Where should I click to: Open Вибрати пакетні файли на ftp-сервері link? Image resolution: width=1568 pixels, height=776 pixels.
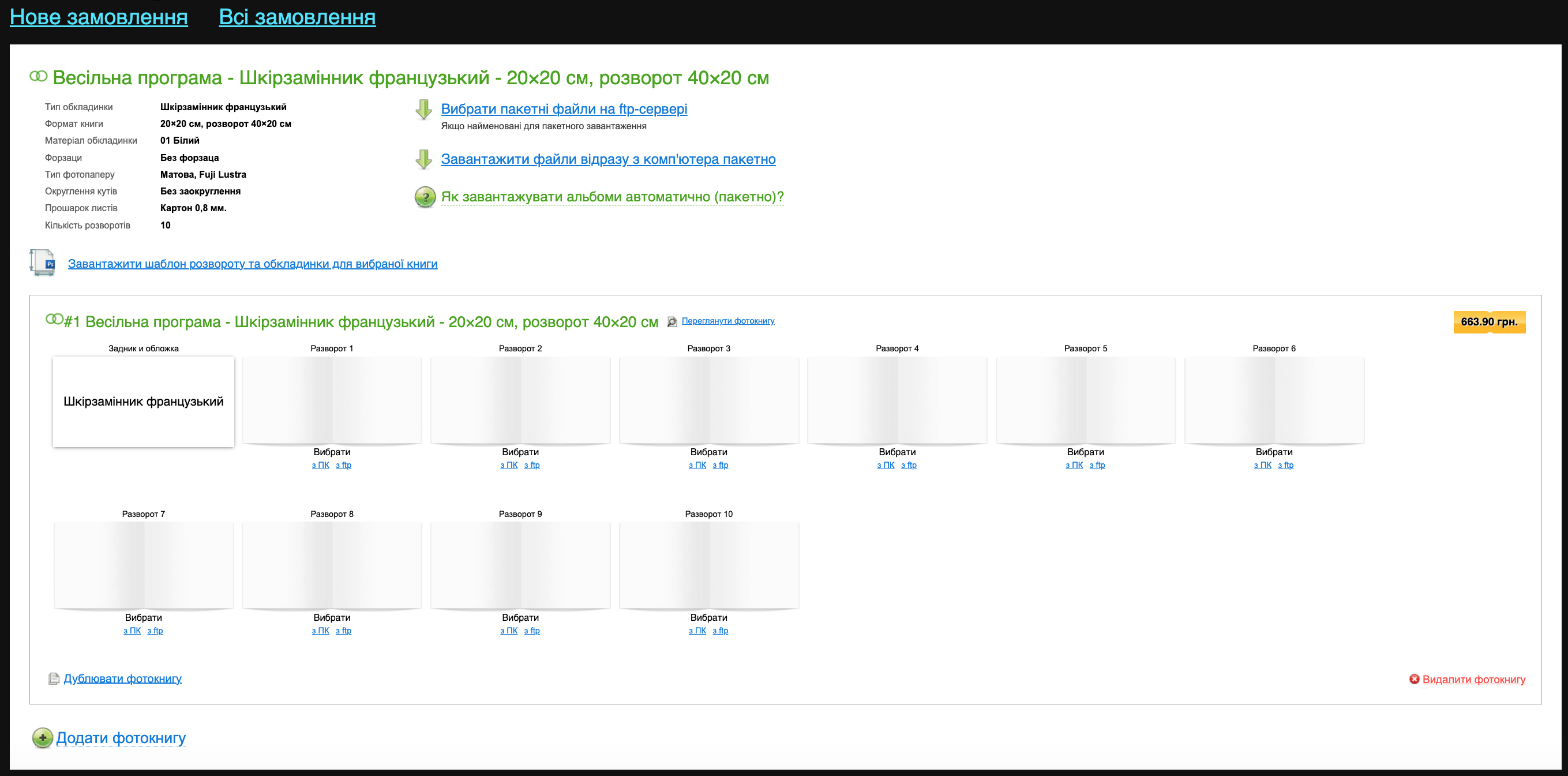coord(564,109)
